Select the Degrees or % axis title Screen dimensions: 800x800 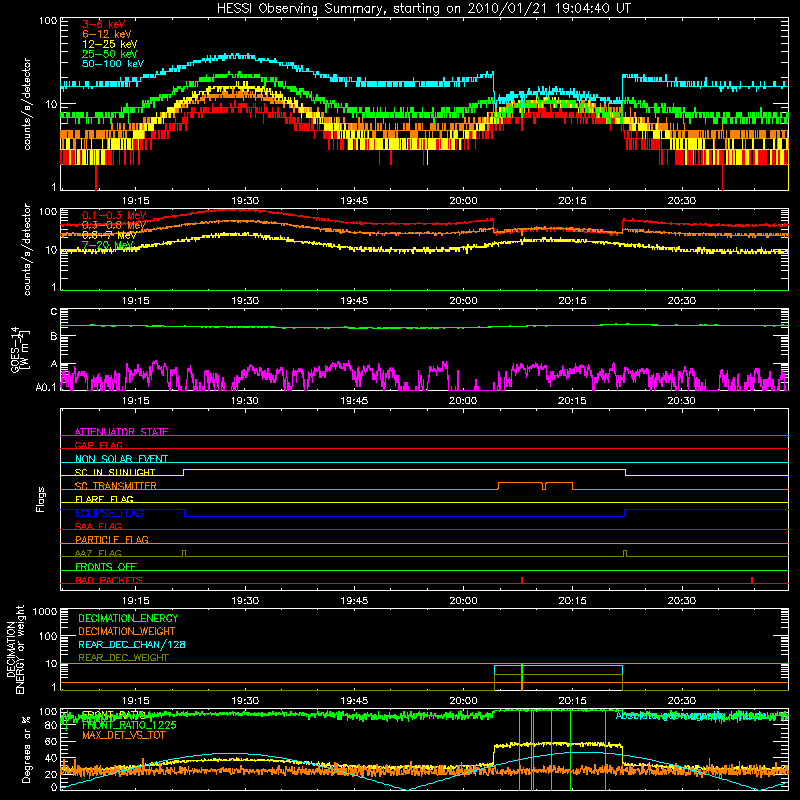click(26, 749)
